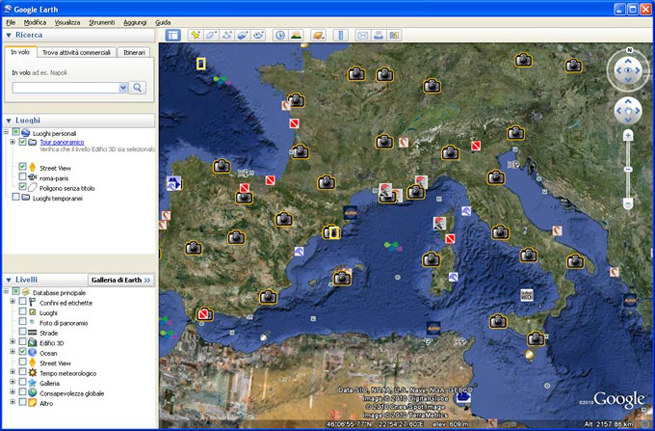The image size is (655, 431).
Task: Open Galleria di Earth
Action: pos(121,280)
